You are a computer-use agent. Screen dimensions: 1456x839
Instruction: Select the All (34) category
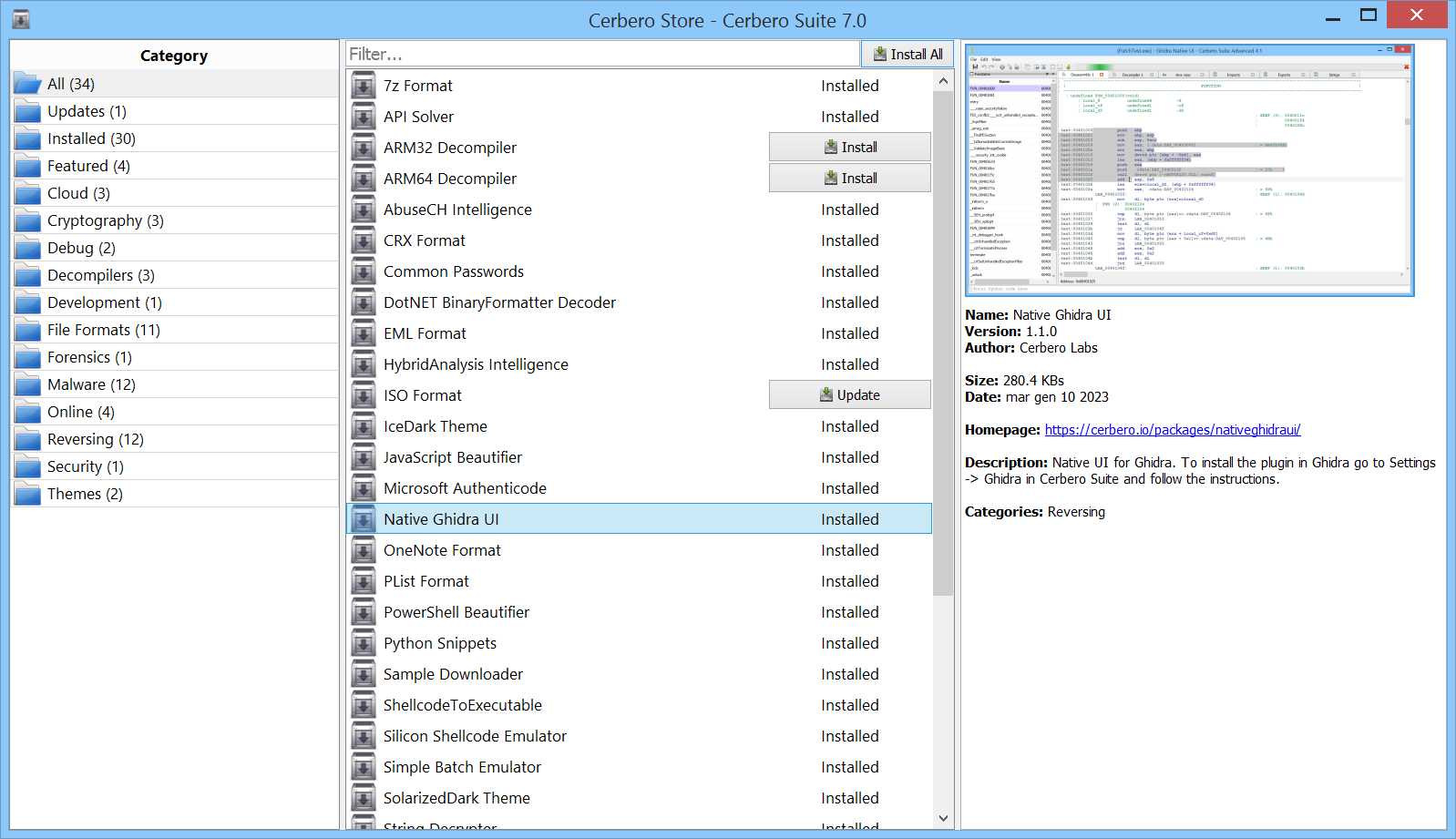coord(174,84)
